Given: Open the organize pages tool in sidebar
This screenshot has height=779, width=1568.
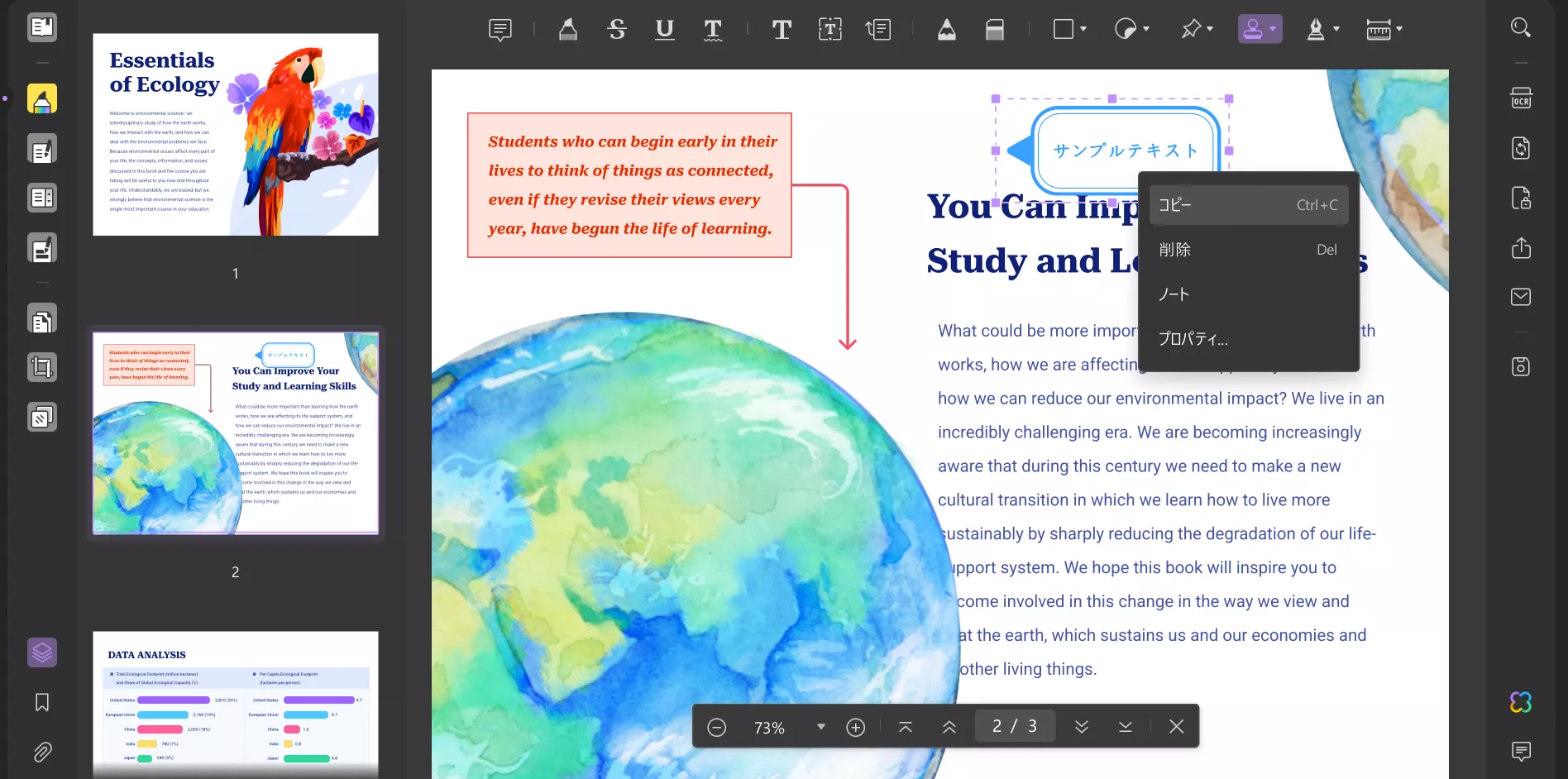Looking at the screenshot, I should [42, 198].
